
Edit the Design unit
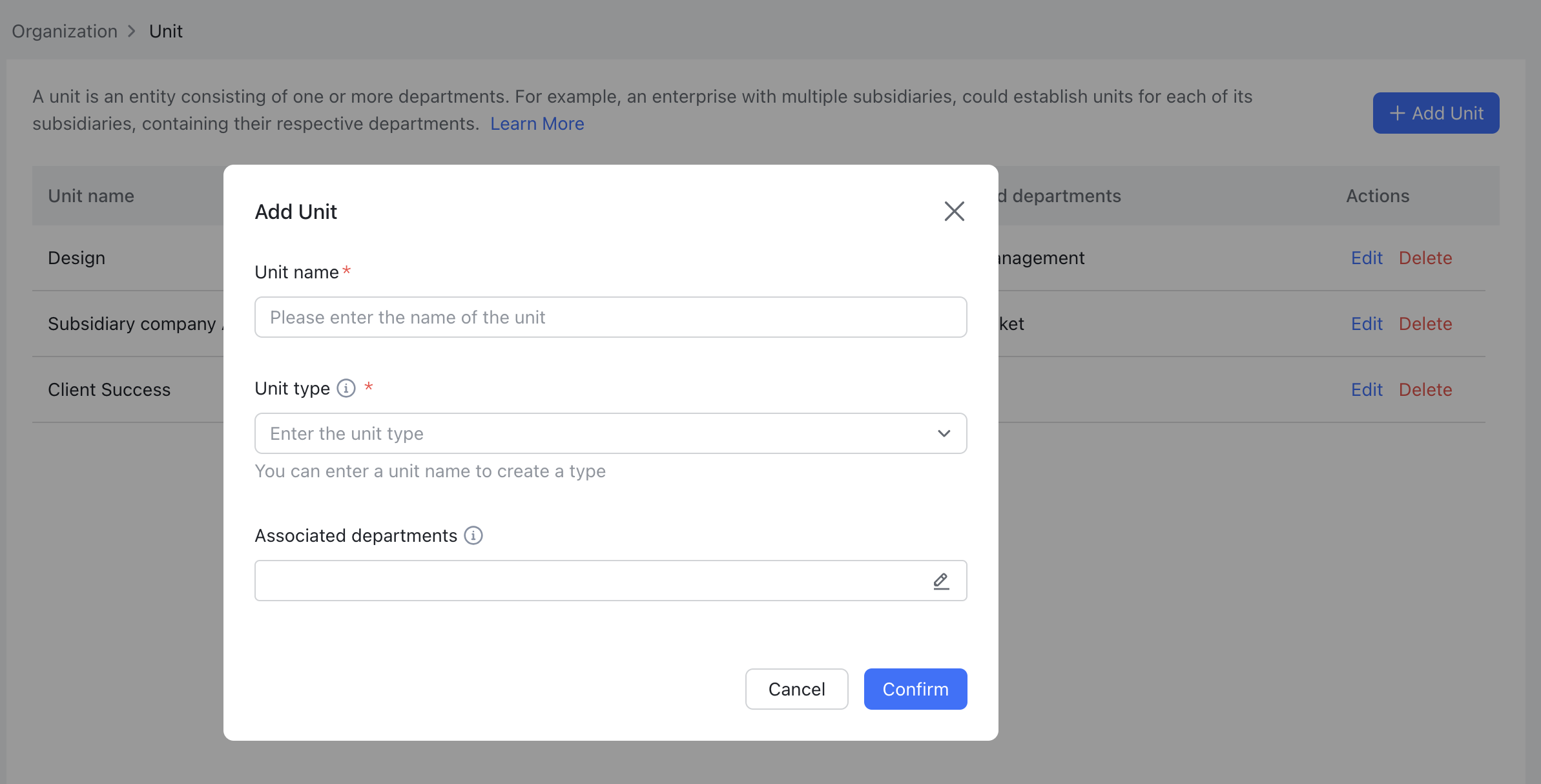1366,258
